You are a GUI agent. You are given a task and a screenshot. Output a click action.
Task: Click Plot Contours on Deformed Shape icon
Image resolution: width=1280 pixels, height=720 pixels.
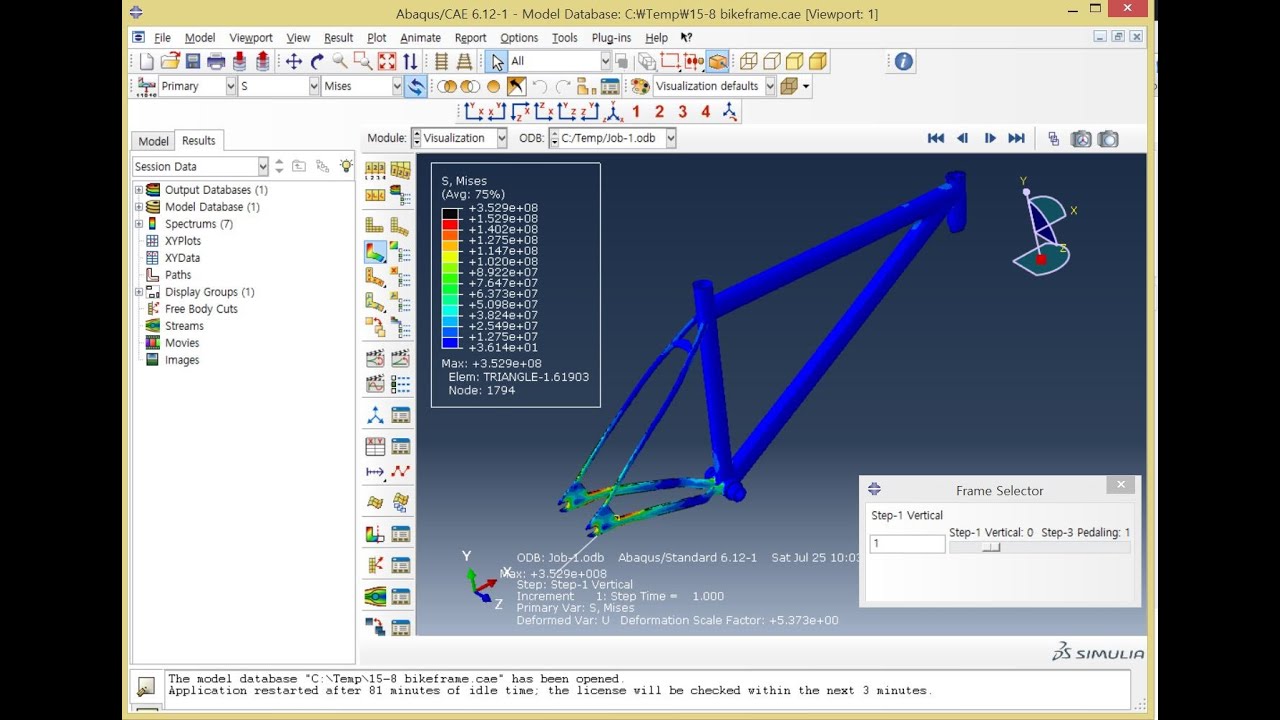(375, 252)
